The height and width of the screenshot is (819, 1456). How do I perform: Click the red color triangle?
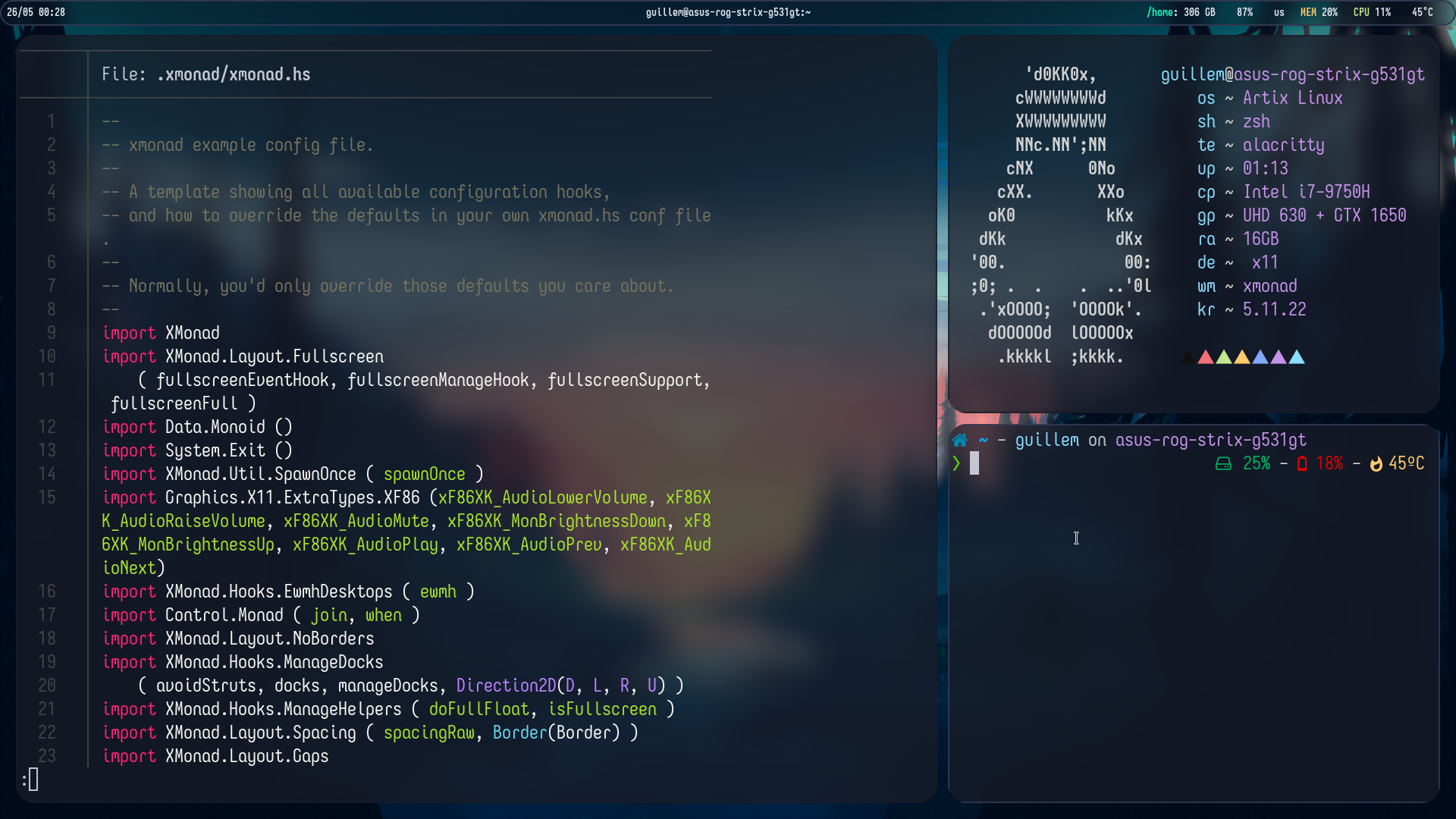point(1205,357)
